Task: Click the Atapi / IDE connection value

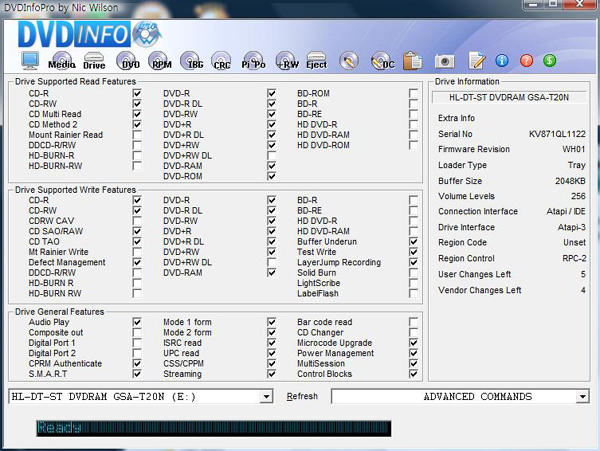Action: 566,212
